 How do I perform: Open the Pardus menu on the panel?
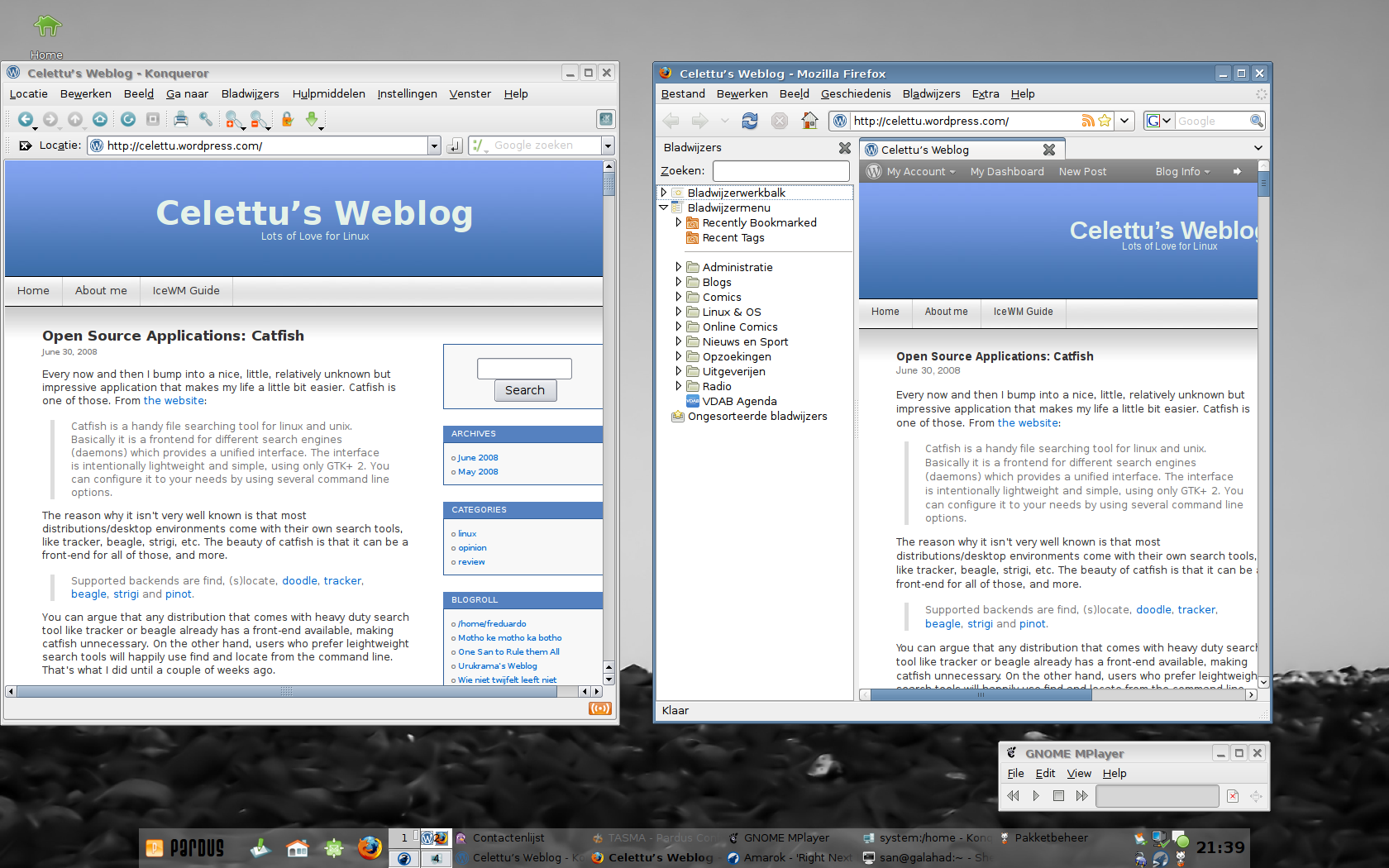pyautogui.click(x=185, y=848)
